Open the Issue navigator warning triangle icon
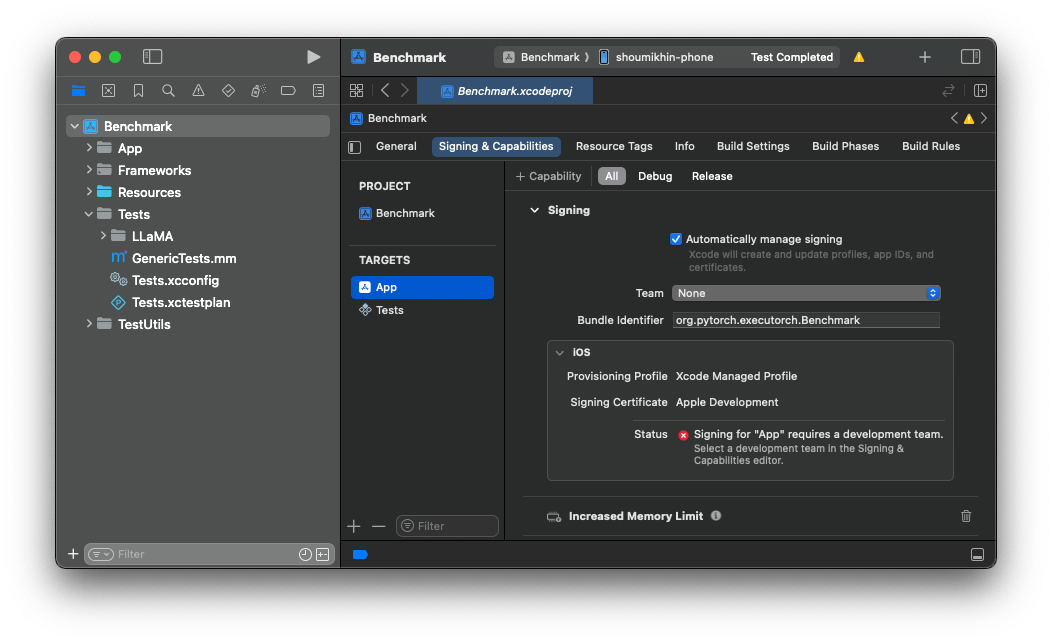 tap(198, 90)
